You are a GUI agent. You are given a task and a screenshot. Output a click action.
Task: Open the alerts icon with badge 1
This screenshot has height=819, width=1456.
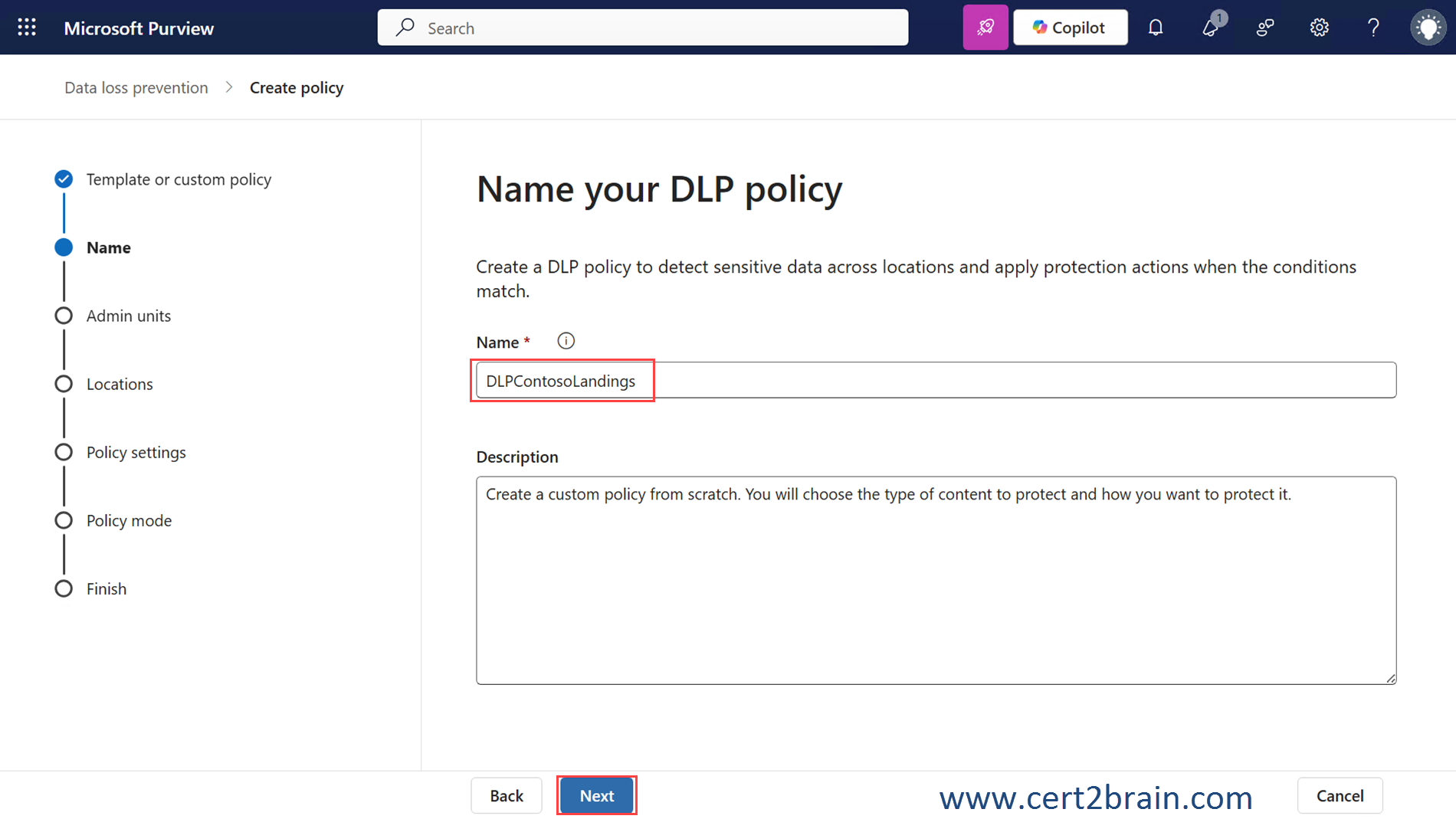point(1211,28)
